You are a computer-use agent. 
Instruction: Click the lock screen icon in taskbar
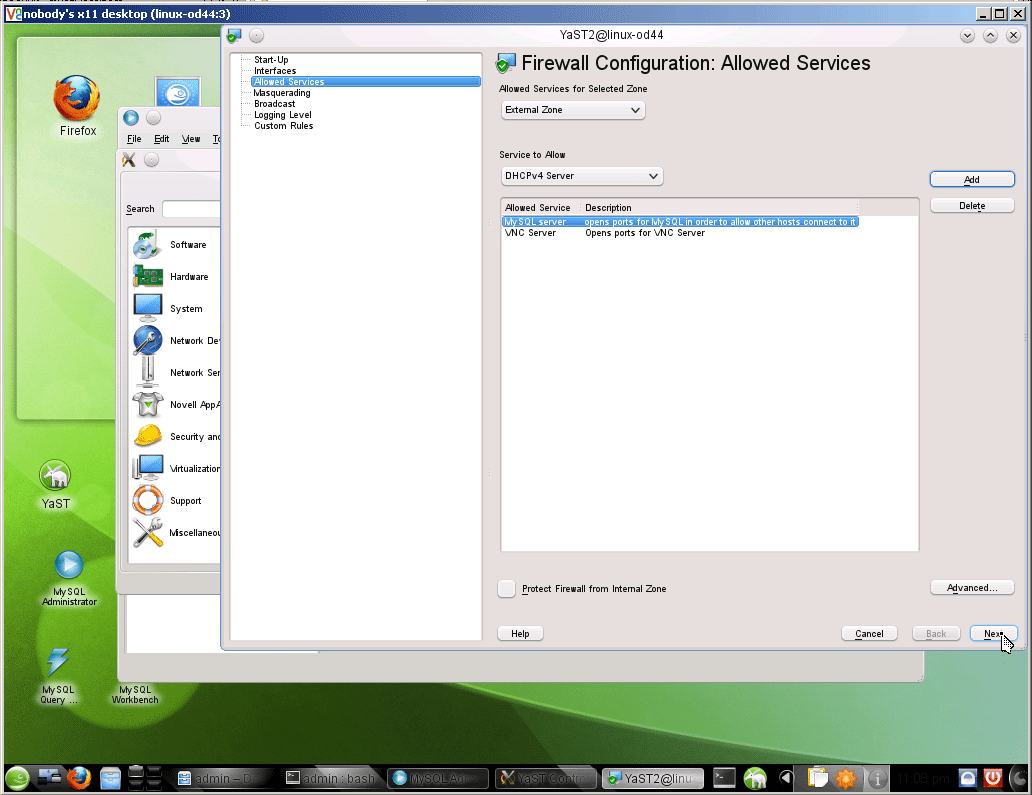pos(968,779)
